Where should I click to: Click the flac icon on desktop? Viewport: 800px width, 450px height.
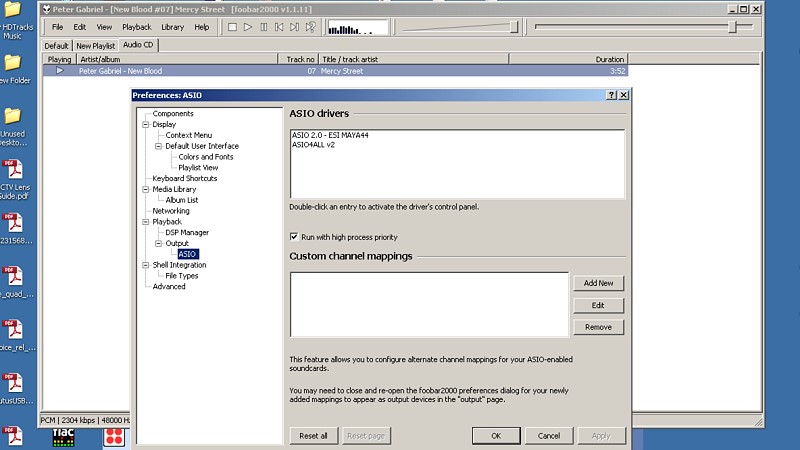point(63,435)
